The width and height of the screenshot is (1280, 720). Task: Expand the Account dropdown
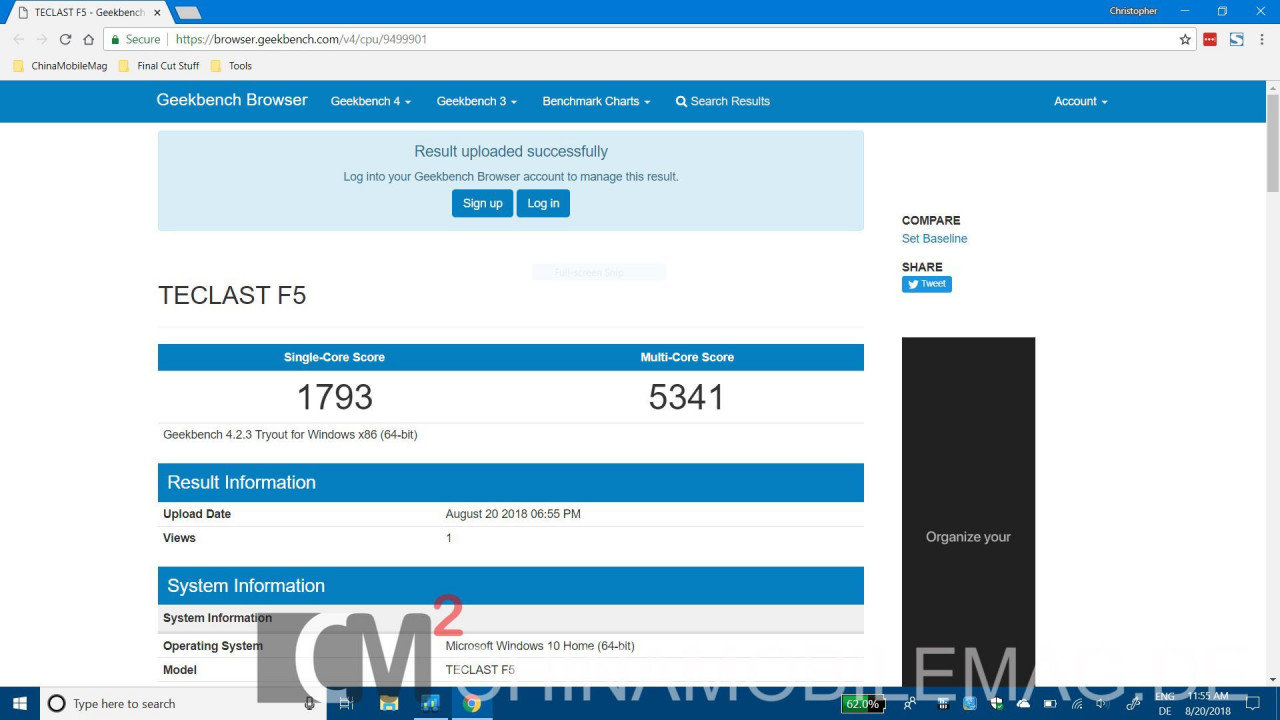pyautogui.click(x=1080, y=101)
